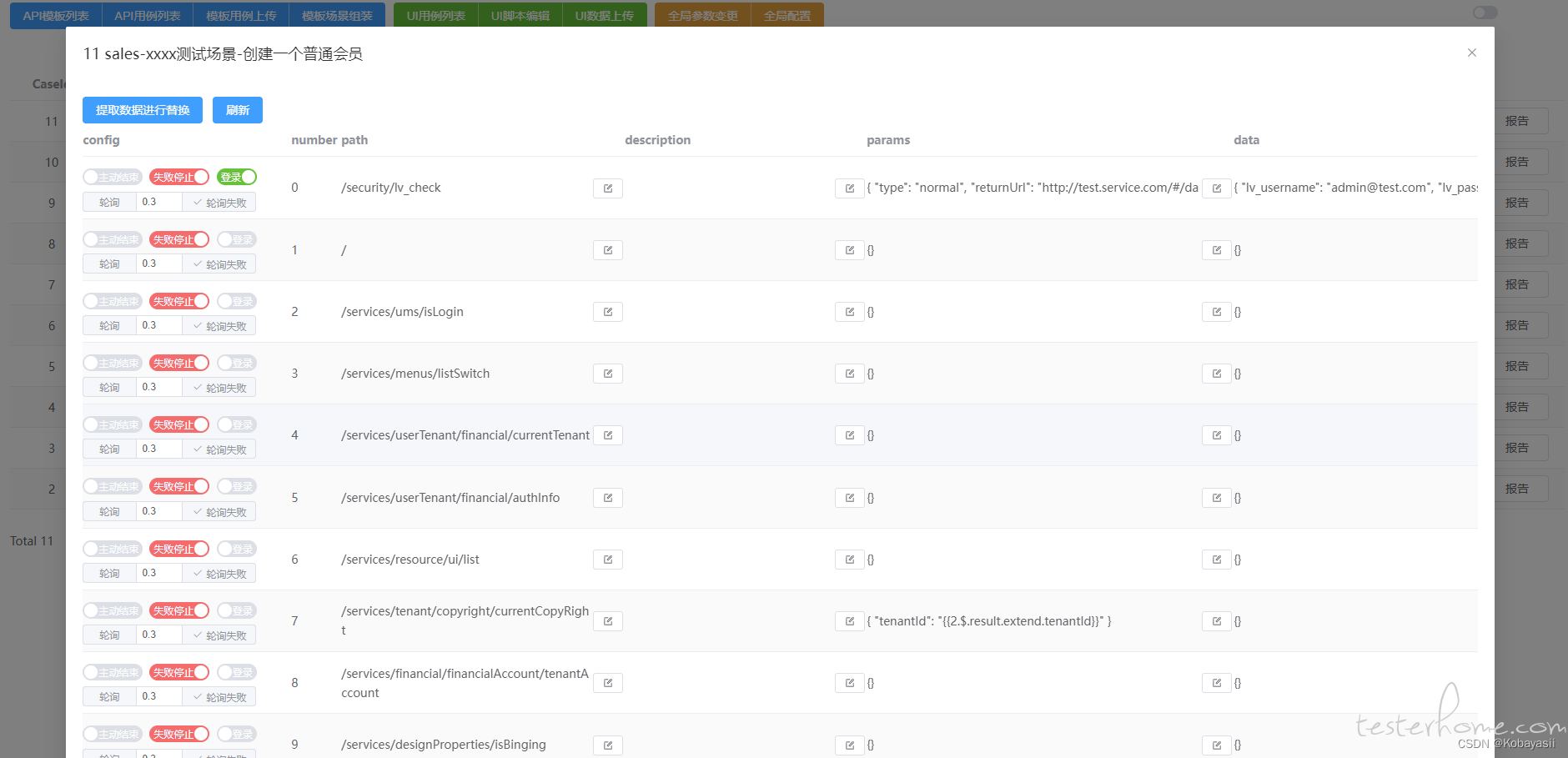1568x758 pixels.
Task: Edit description for /services/resource/ui/list
Action: tap(607, 560)
